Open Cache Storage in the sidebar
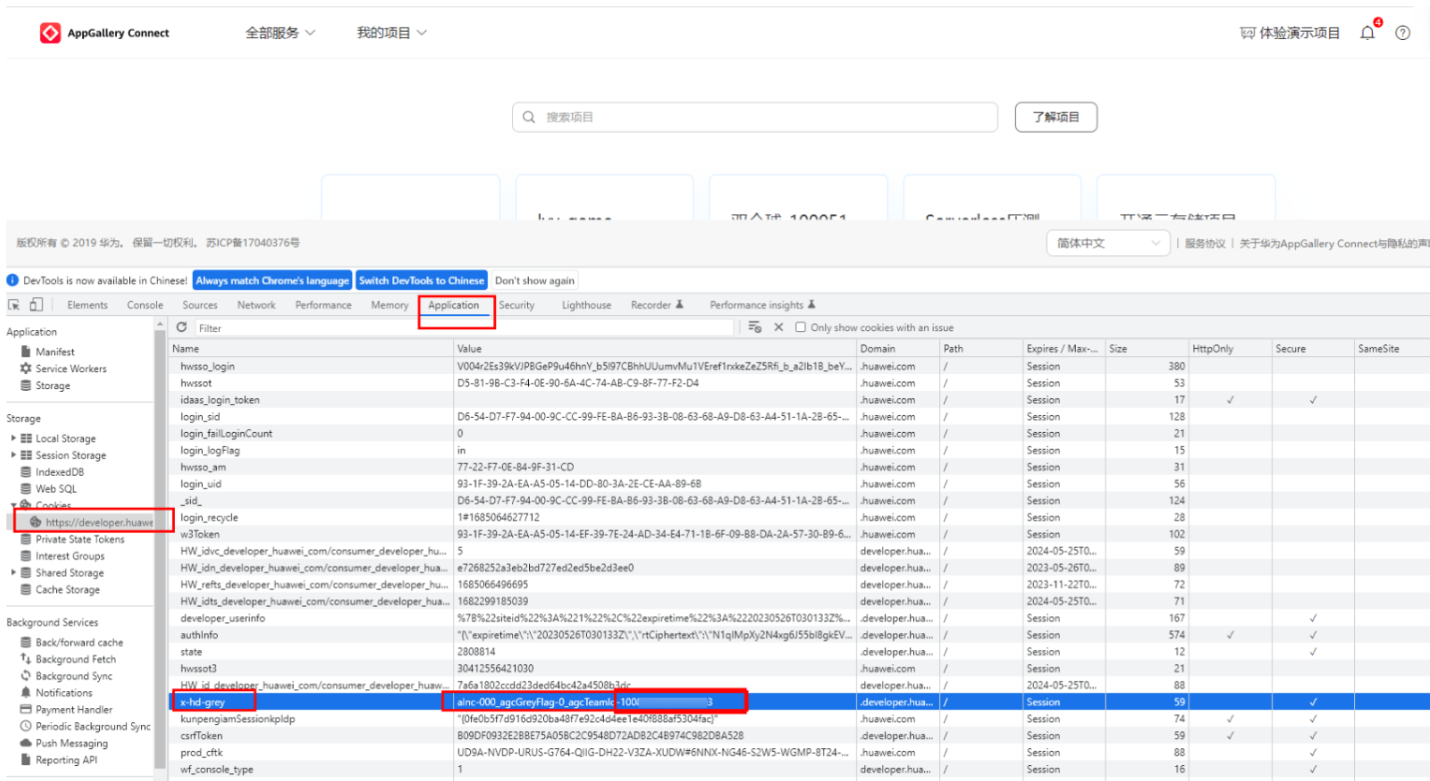1430x781 pixels. click(60, 590)
